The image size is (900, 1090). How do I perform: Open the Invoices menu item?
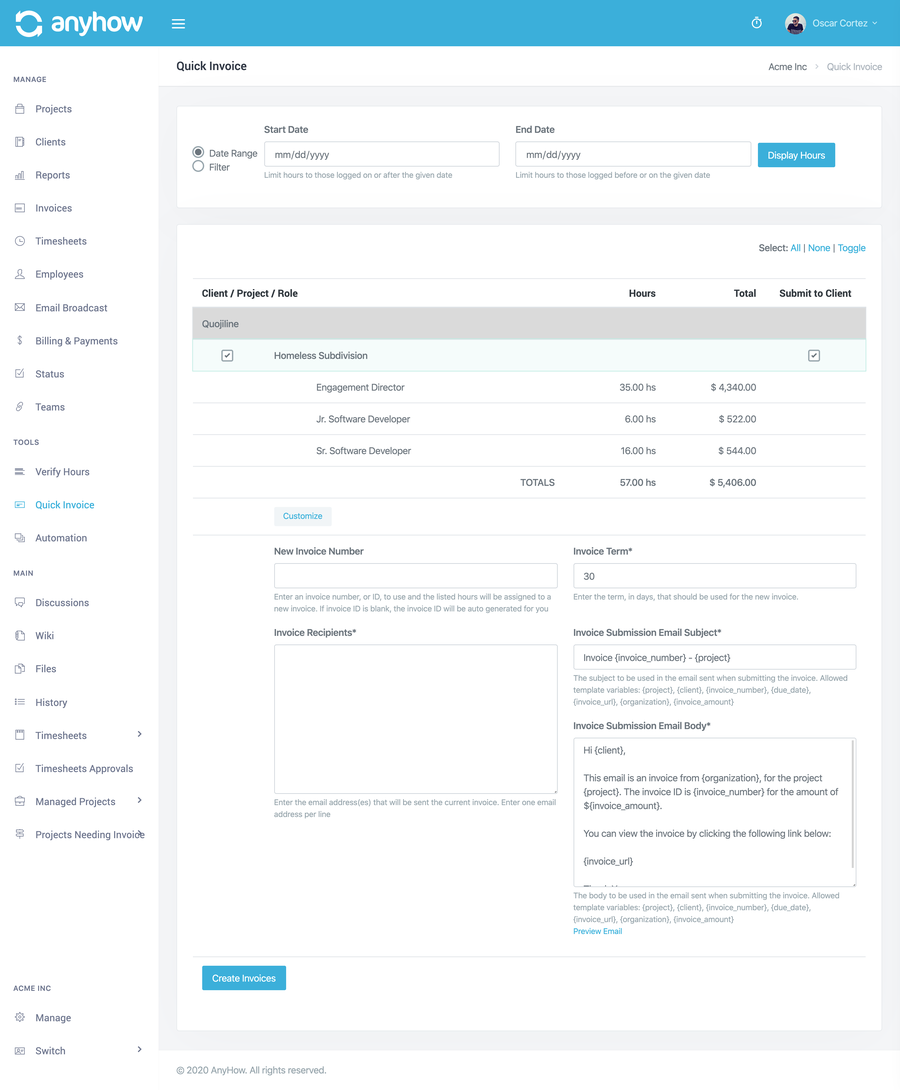pyautogui.click(x=54, y=208)
